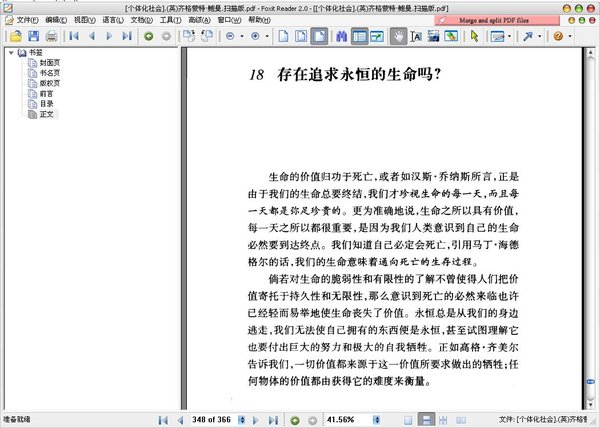600x428 pixels.
Task: Expand the arrow drawing tool dropdown
Action: point(539,37)
